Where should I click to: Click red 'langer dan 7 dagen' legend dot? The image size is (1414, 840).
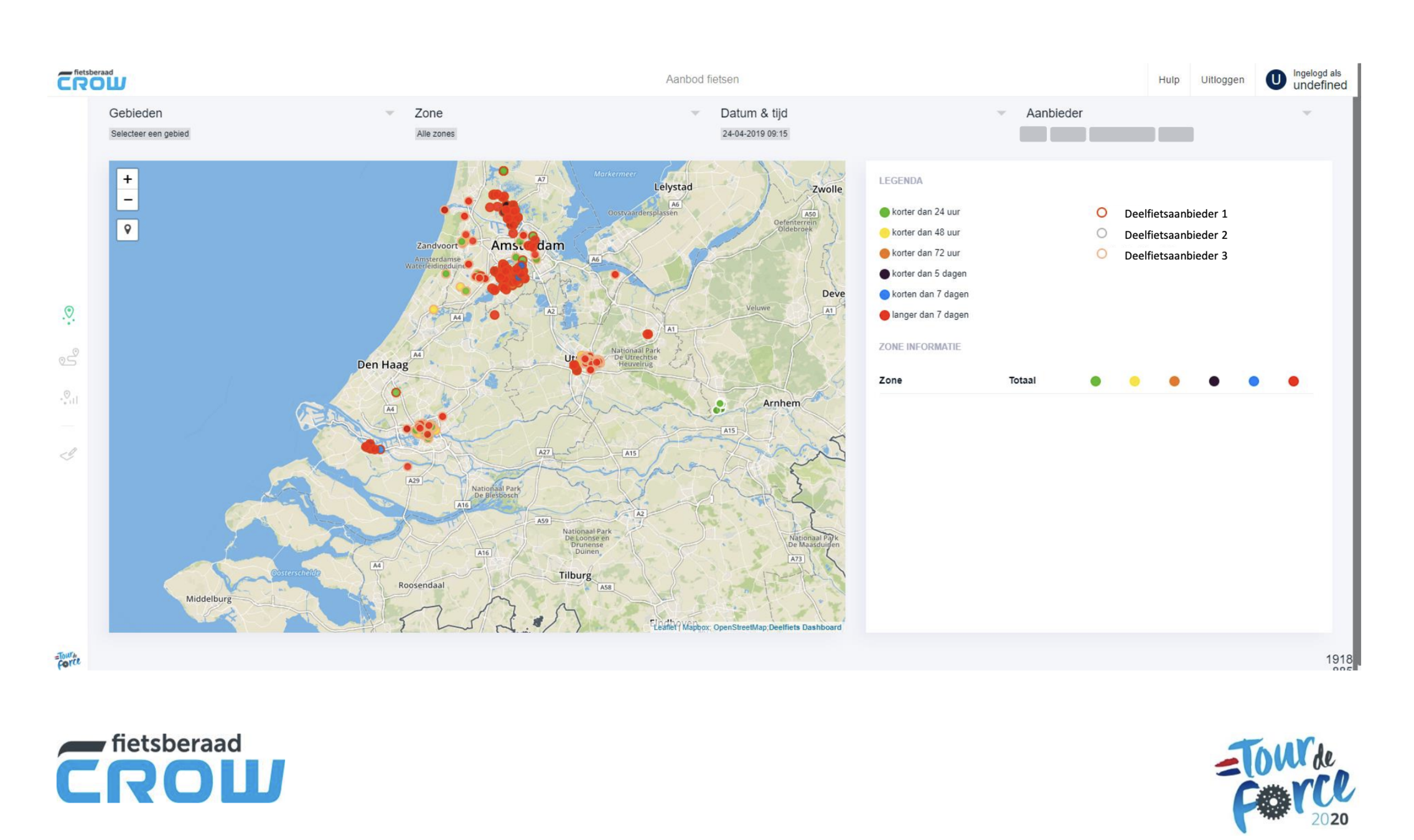tap(884, 315)
